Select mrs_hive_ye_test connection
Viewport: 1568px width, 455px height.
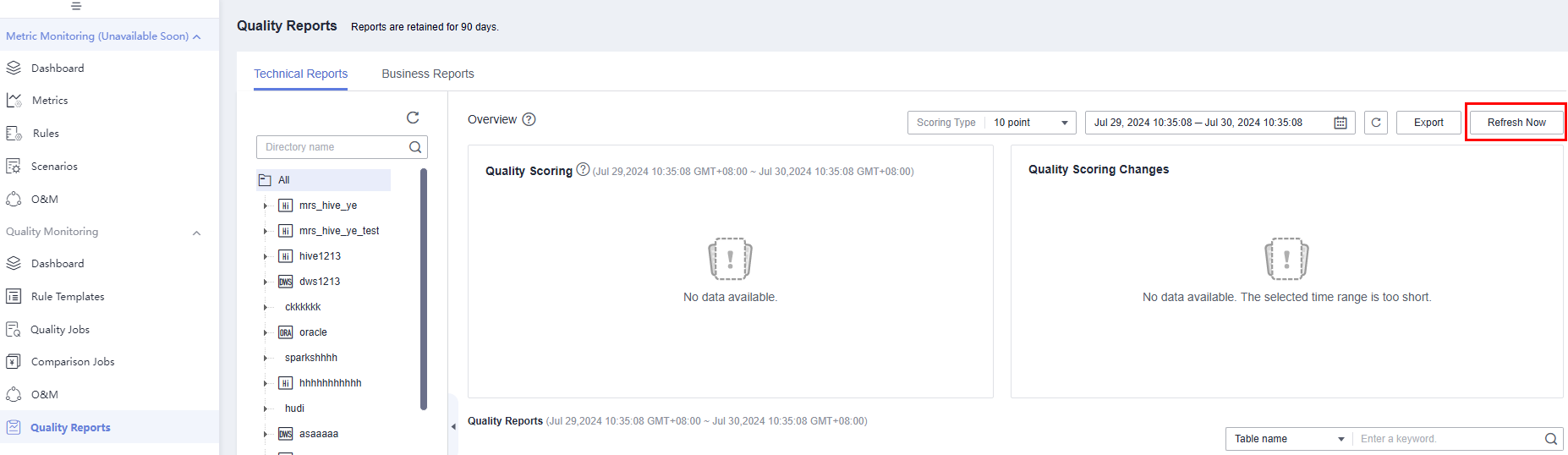point(339,231)
